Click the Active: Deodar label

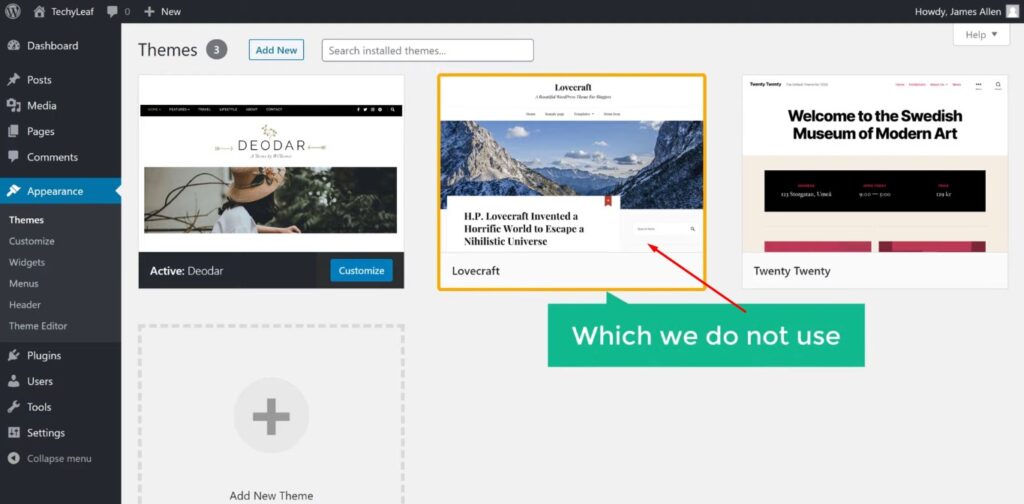click(x=186, y=270)
